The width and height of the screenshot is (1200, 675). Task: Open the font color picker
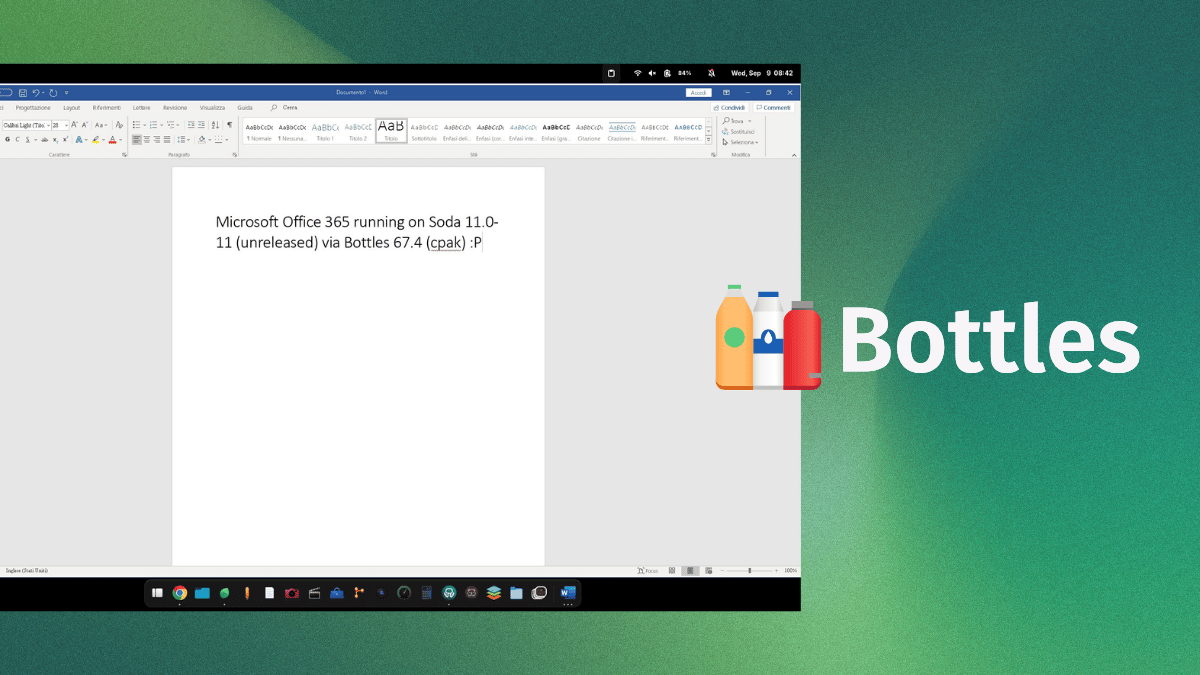tap(121, 140)
